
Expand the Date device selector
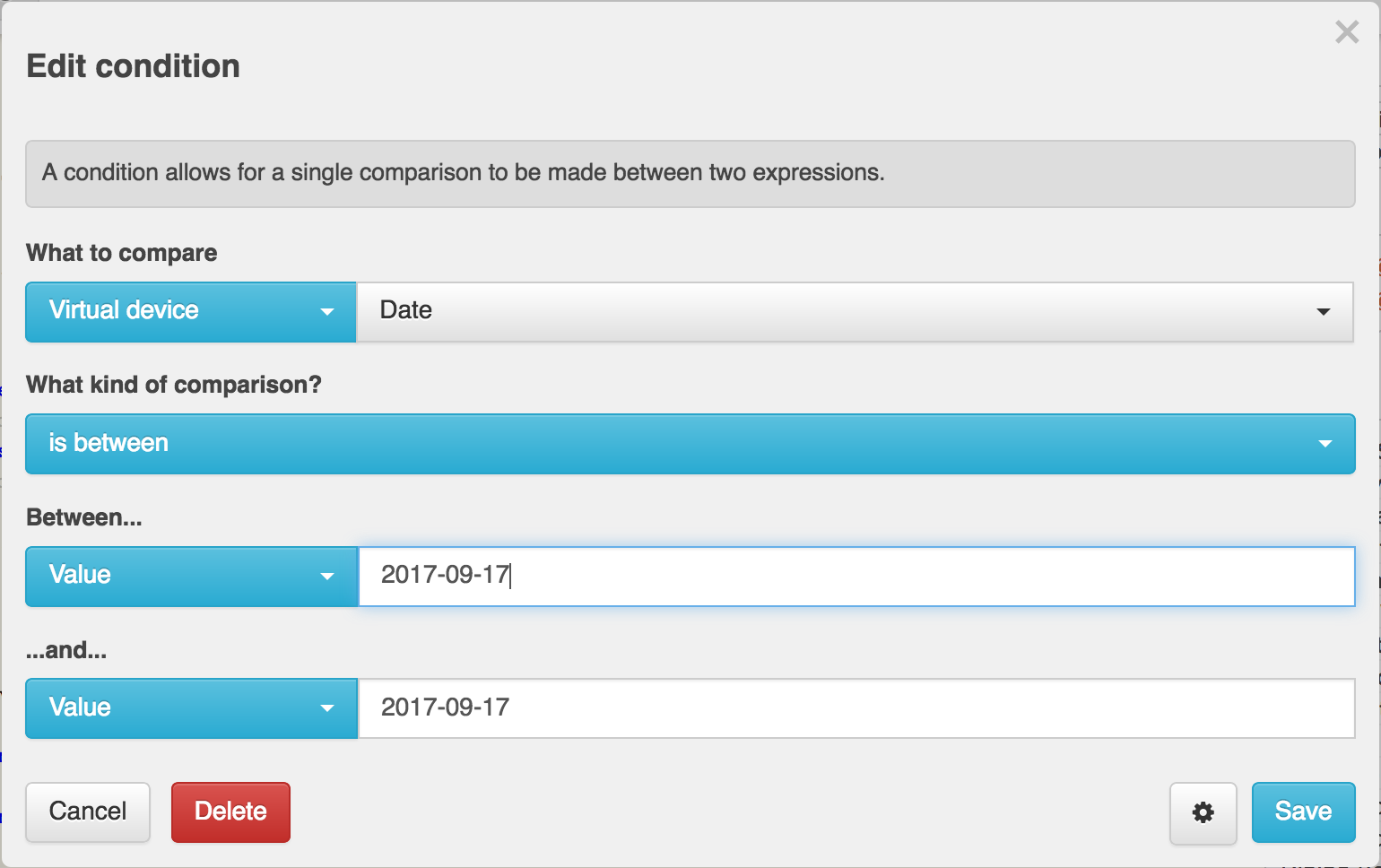856,312
